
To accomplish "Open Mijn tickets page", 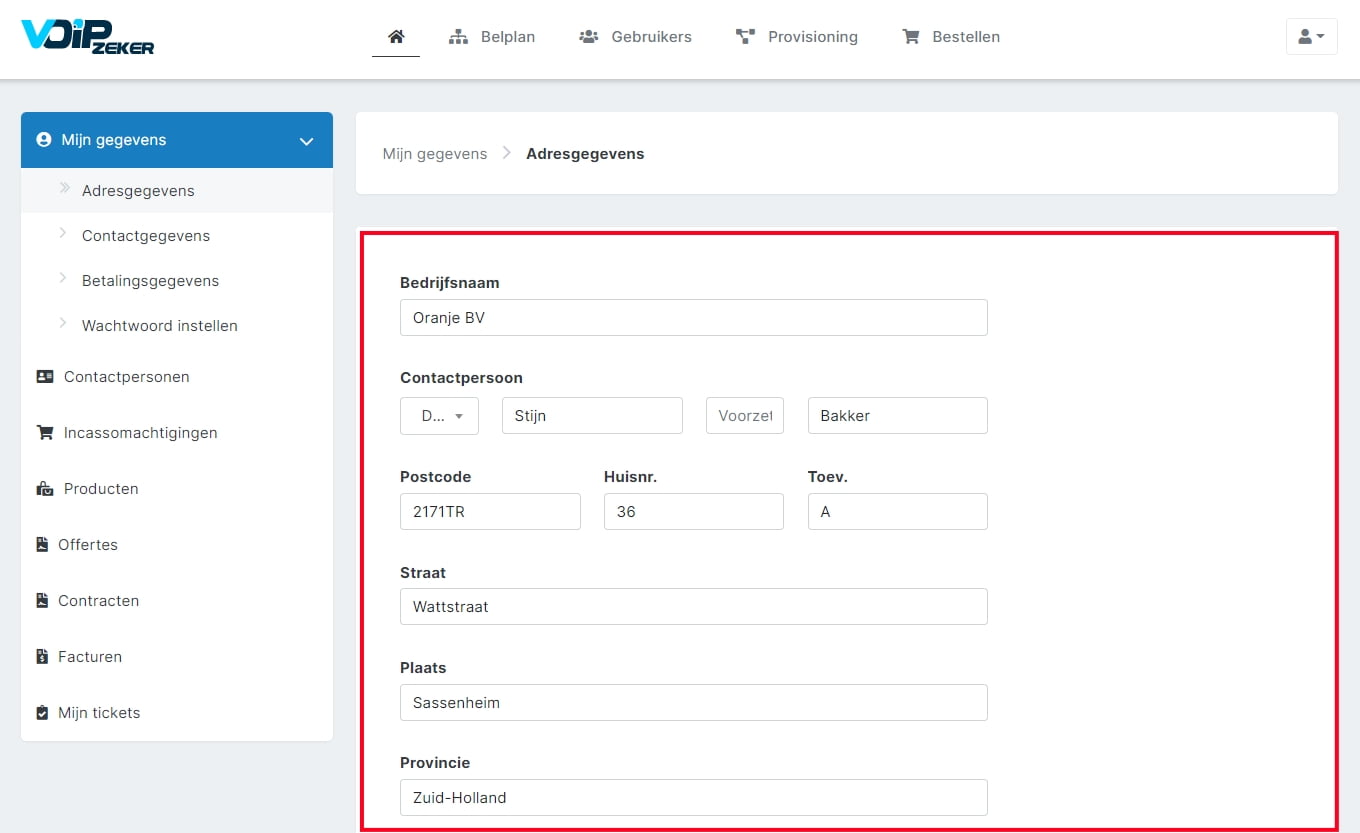I will point(177,713).
